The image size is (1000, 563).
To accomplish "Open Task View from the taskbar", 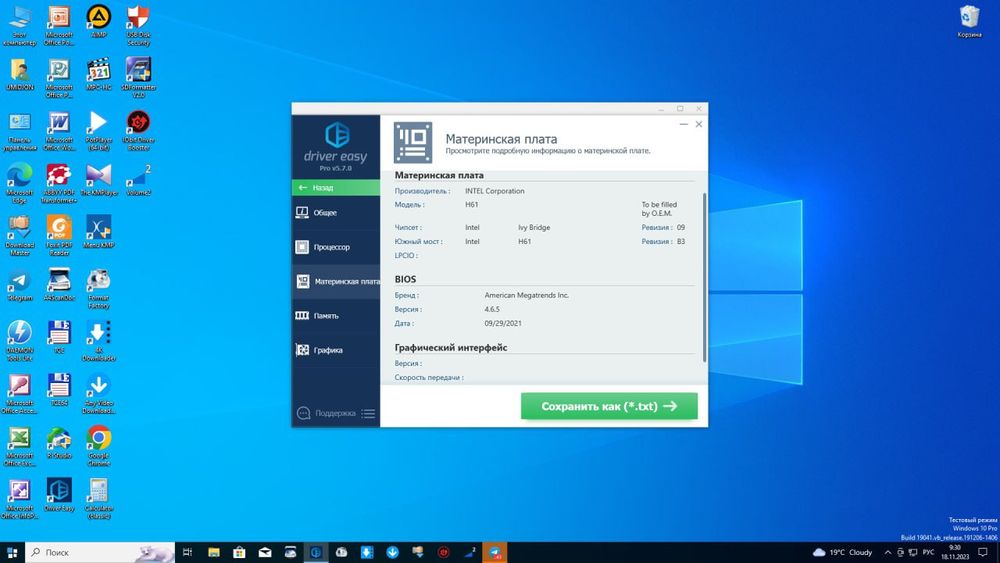I will 188,552.
